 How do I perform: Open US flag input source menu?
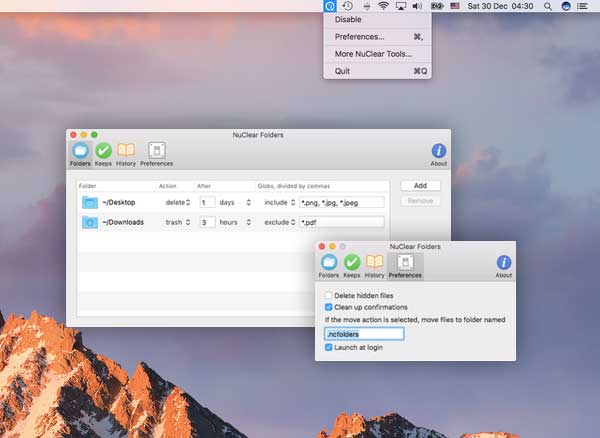pyautogui.click(x=455, y=6)
